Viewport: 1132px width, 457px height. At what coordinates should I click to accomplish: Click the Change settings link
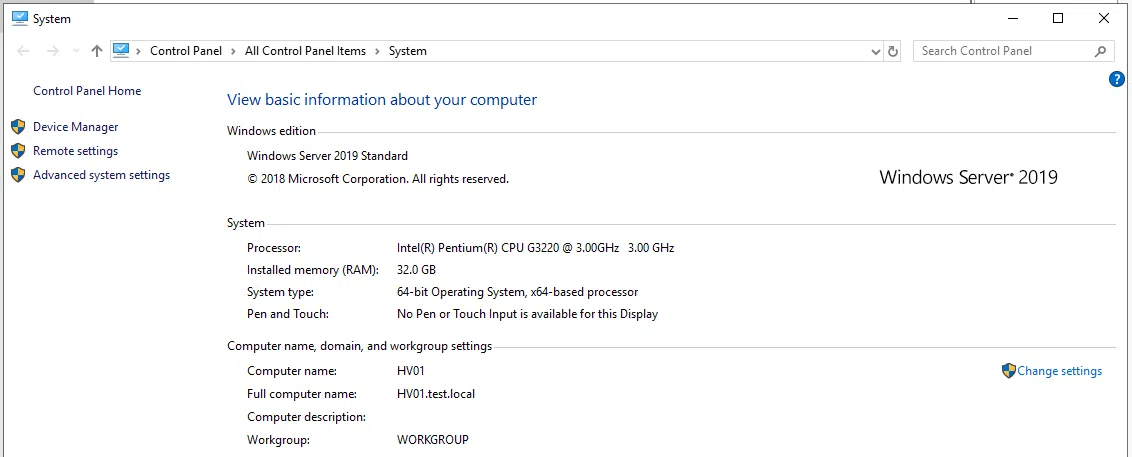click(x=1059, y=371)
